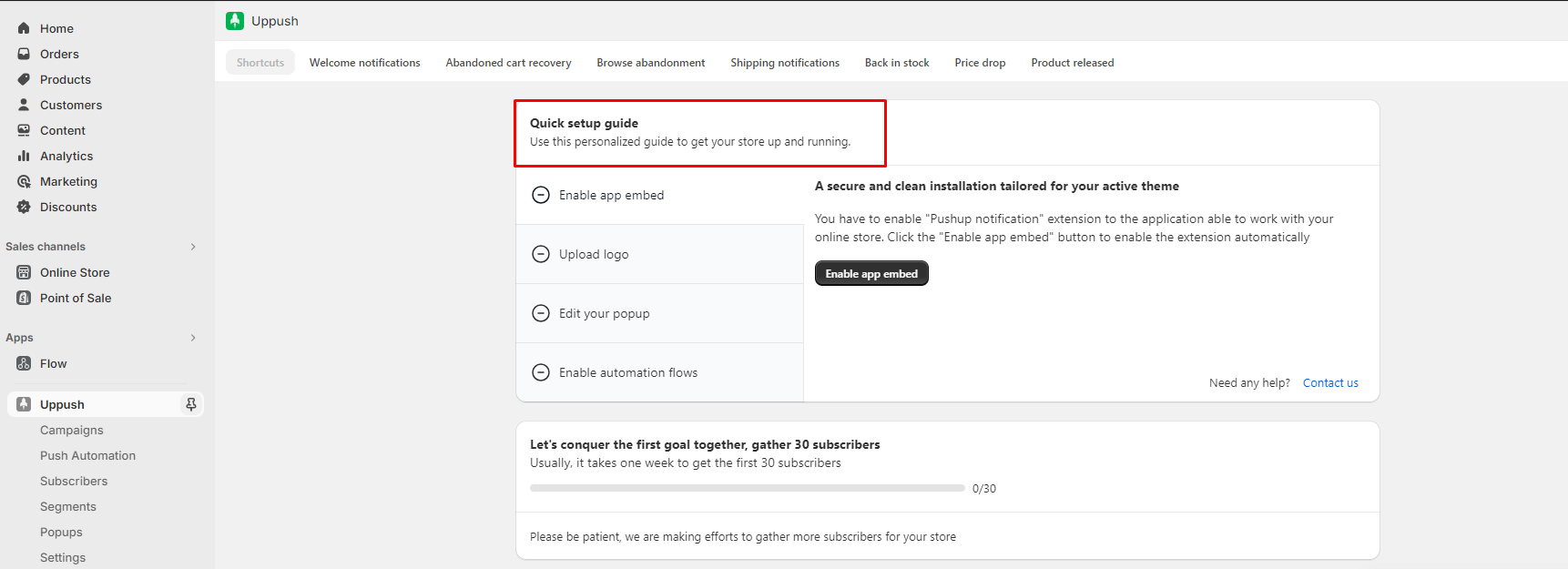The height and width of the screenshot is (569, 1568).
Task: Click the Uppush green logo icon
Action: click(235, 21)
